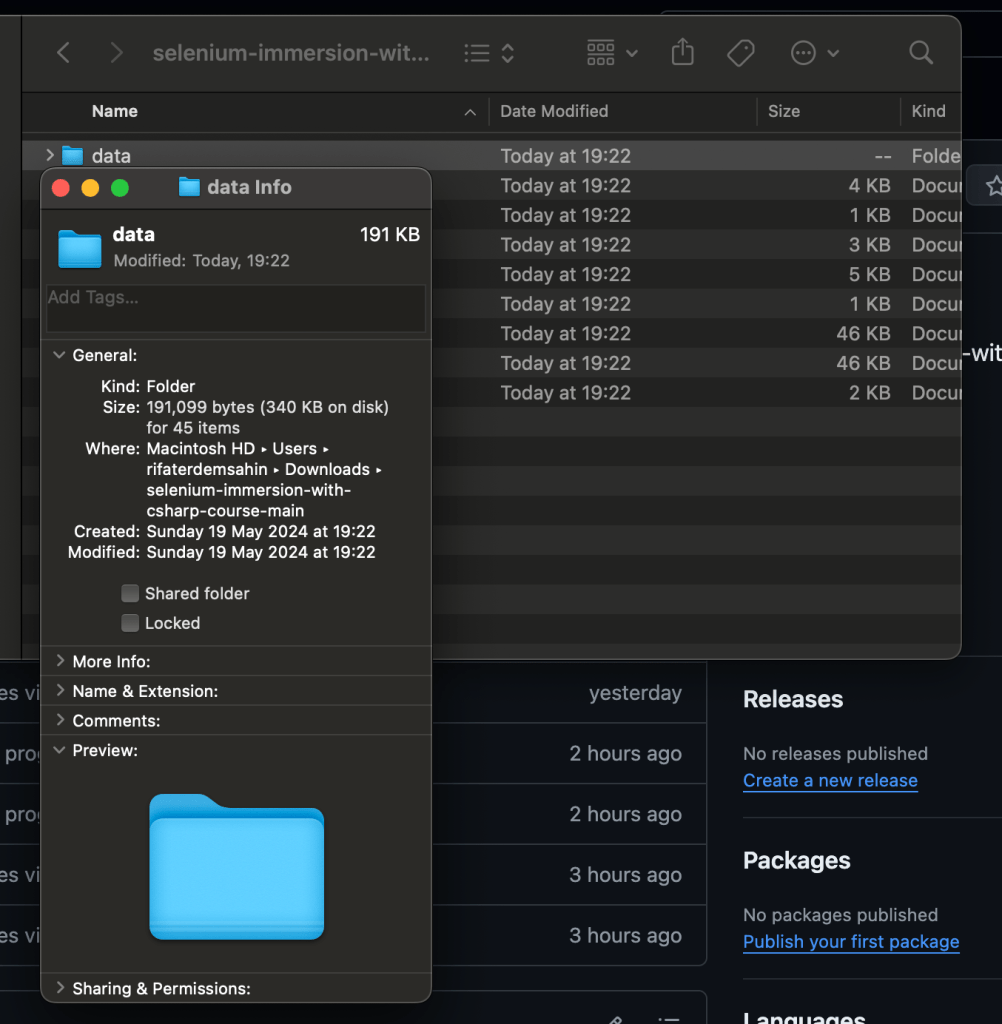
Task: Minimize the data Info window
Action: click(90, 188)
